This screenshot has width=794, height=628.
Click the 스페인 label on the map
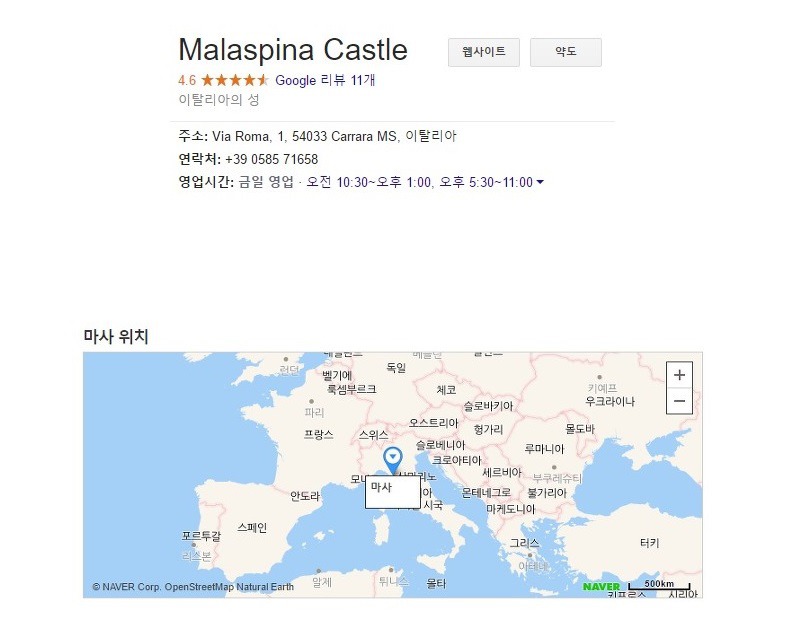251,527
